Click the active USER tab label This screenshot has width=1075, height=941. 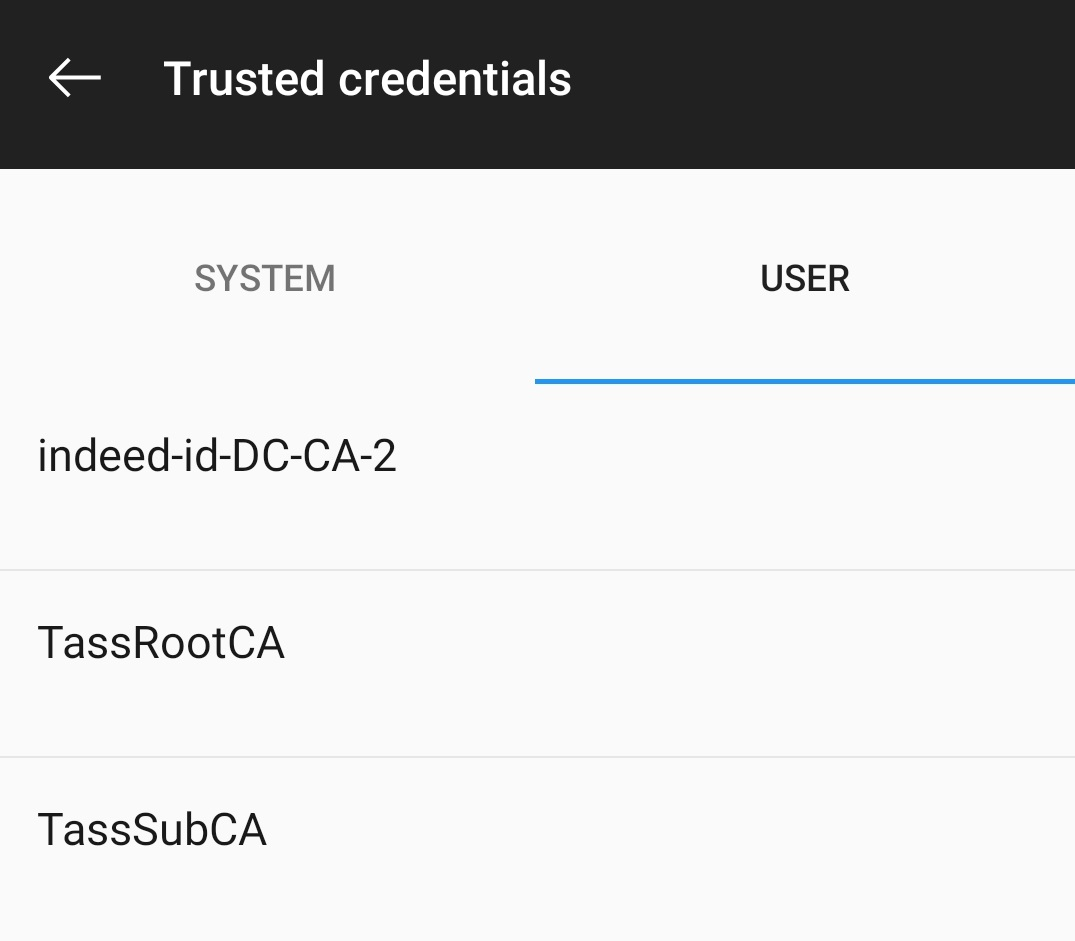[805, 278]
